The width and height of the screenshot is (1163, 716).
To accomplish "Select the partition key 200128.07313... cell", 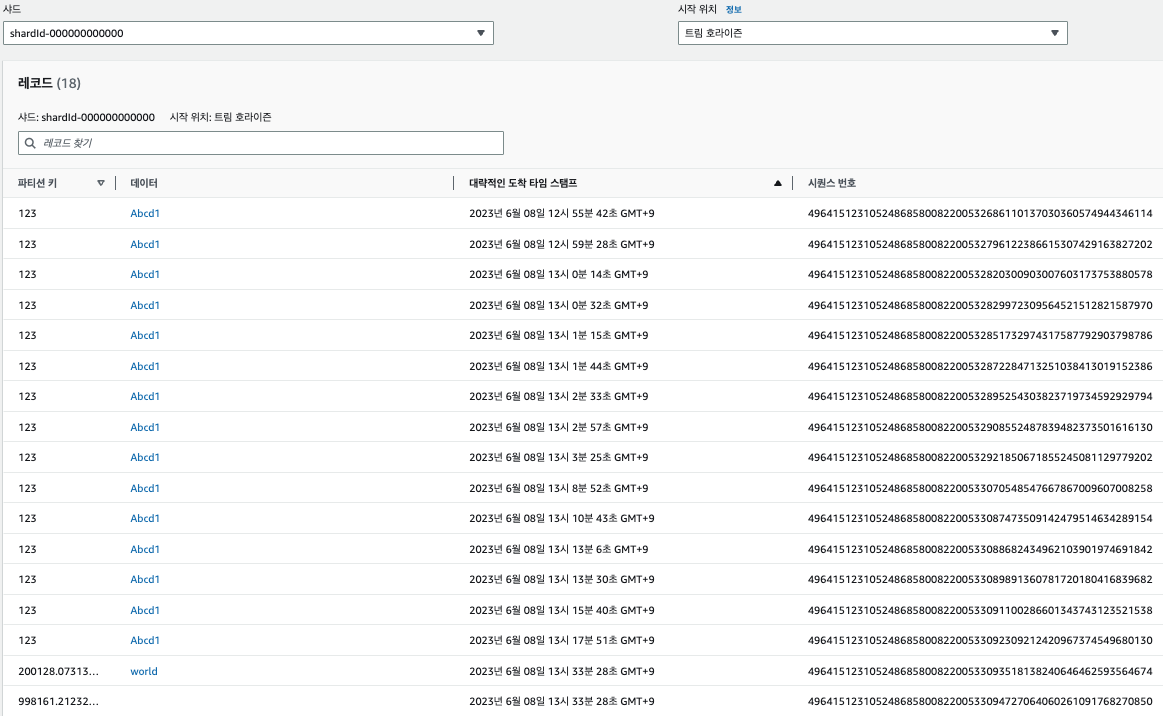I will pos(58,671).
